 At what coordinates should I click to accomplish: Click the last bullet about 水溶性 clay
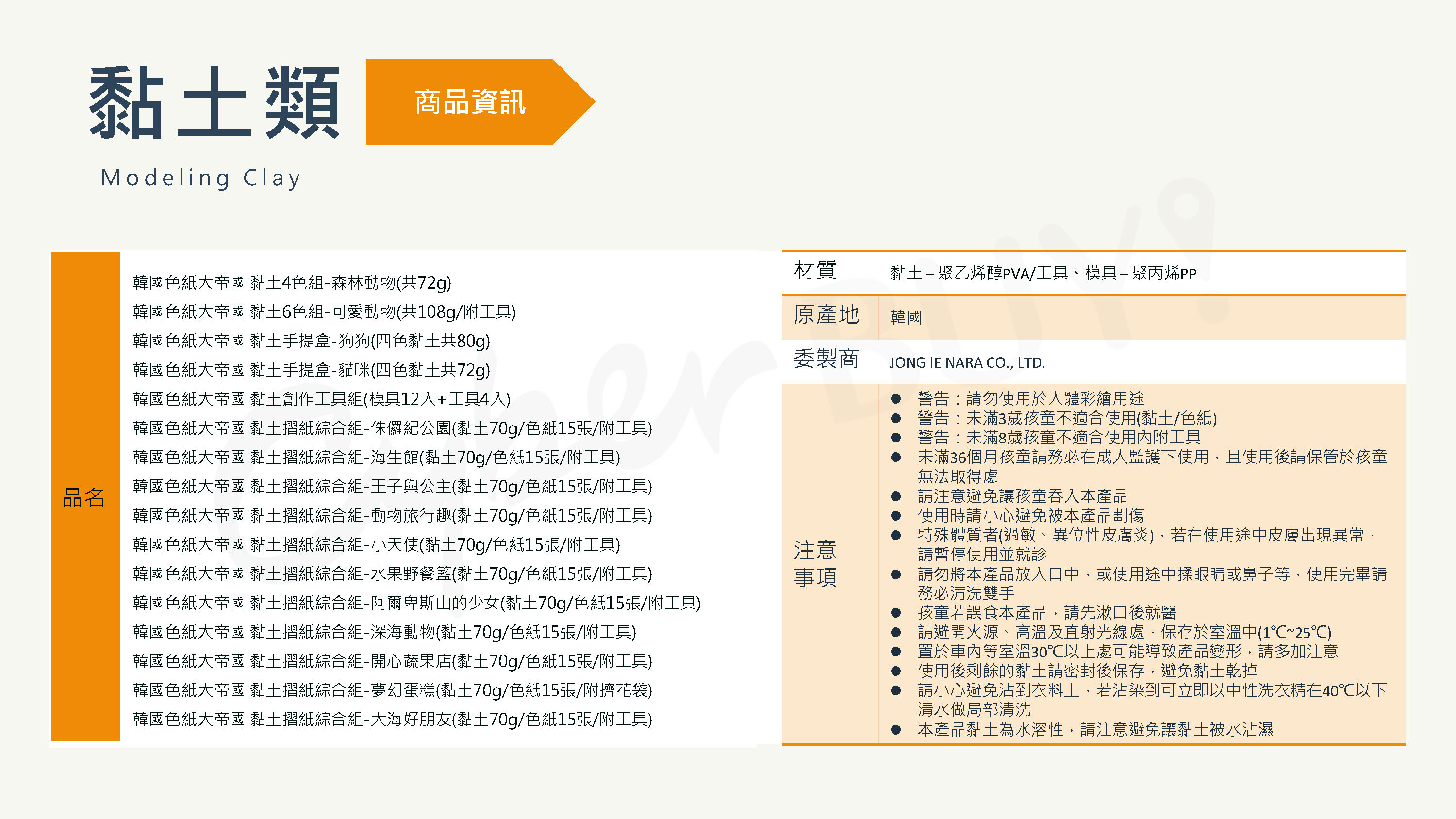pos(1095,730)
